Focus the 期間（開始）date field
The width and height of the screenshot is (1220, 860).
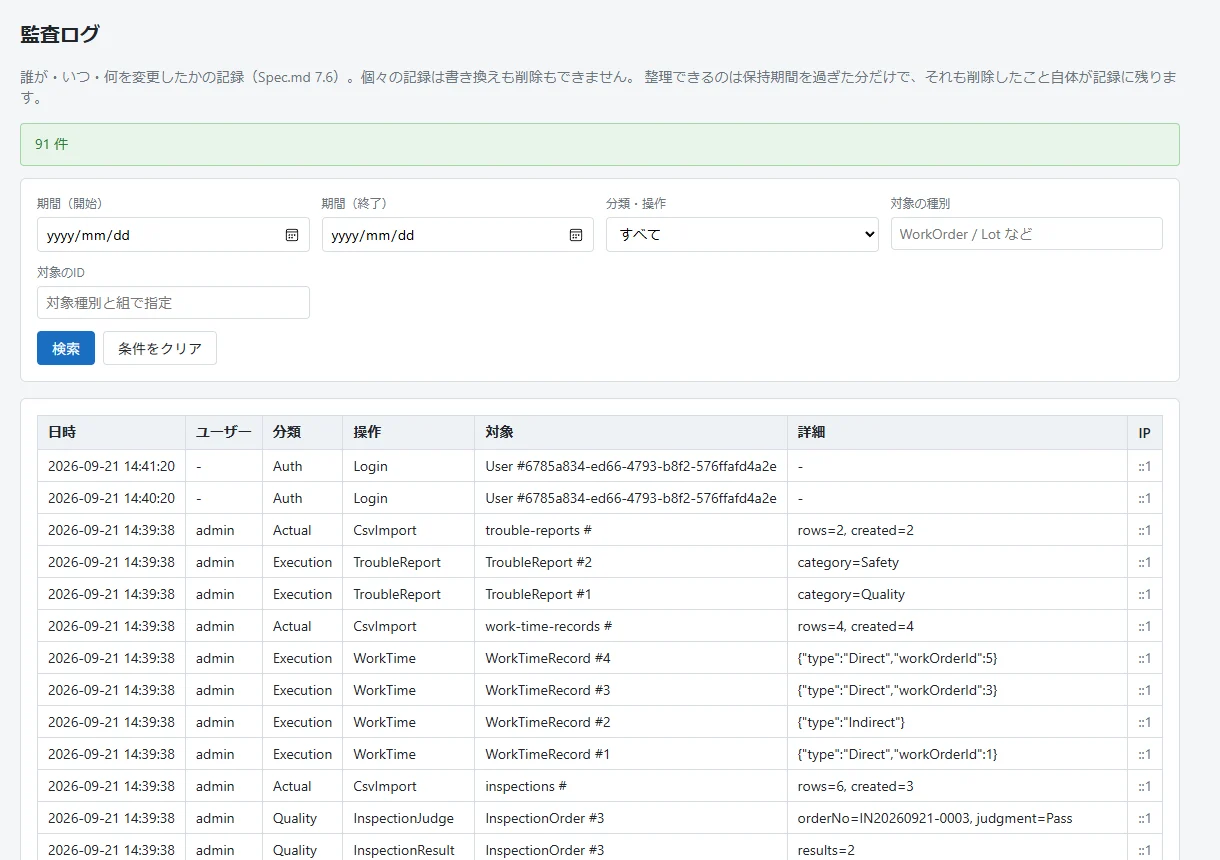[173, 235]
